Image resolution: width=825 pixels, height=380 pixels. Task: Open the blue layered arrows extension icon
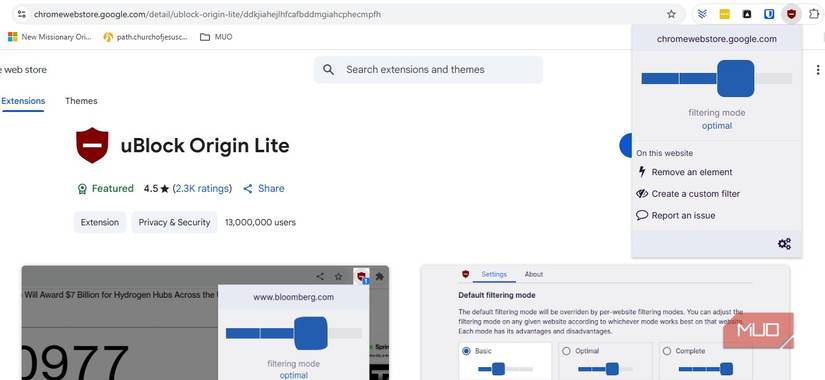point(702,14)
